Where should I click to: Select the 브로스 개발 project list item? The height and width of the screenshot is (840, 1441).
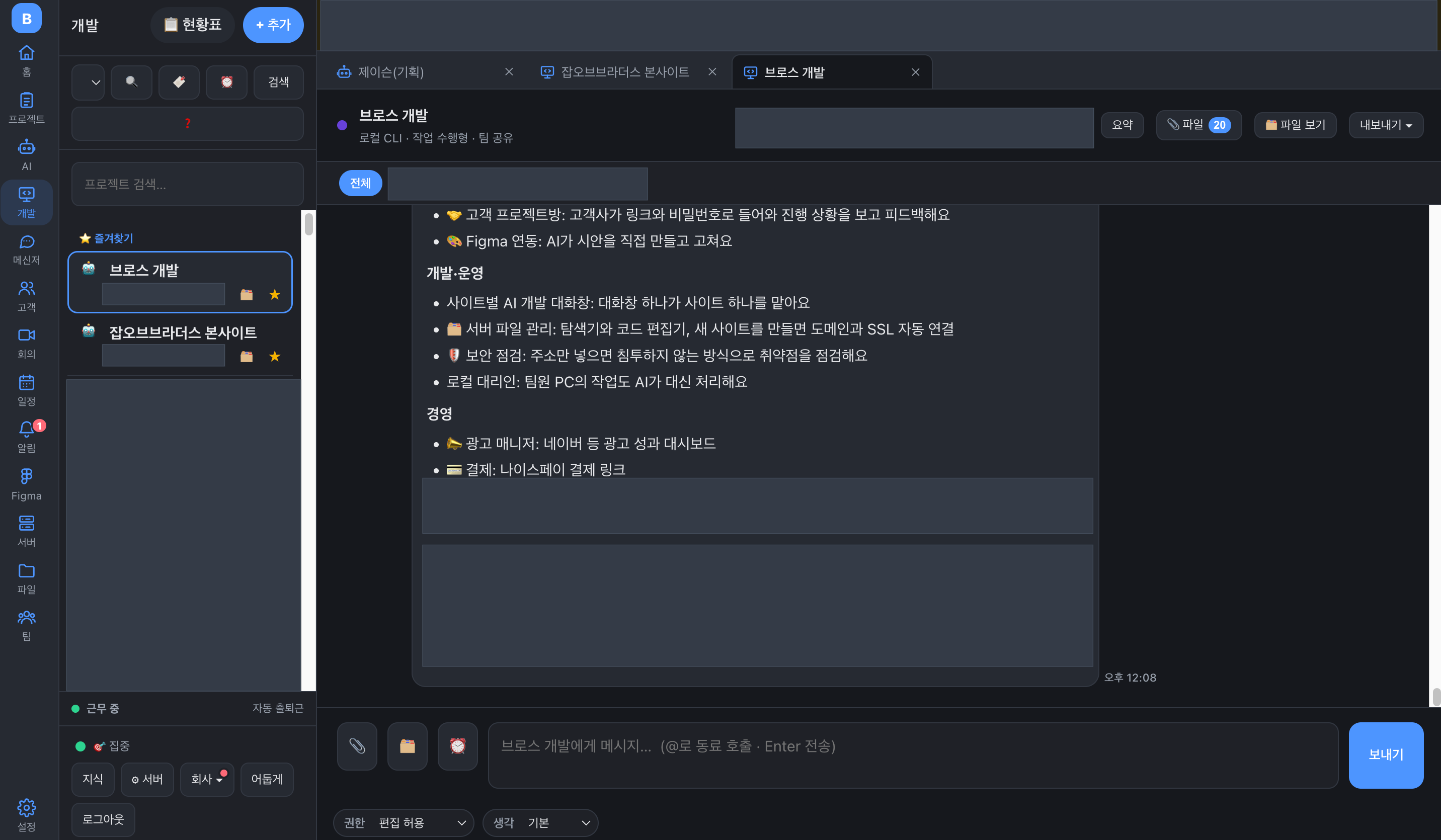point(180,282)
